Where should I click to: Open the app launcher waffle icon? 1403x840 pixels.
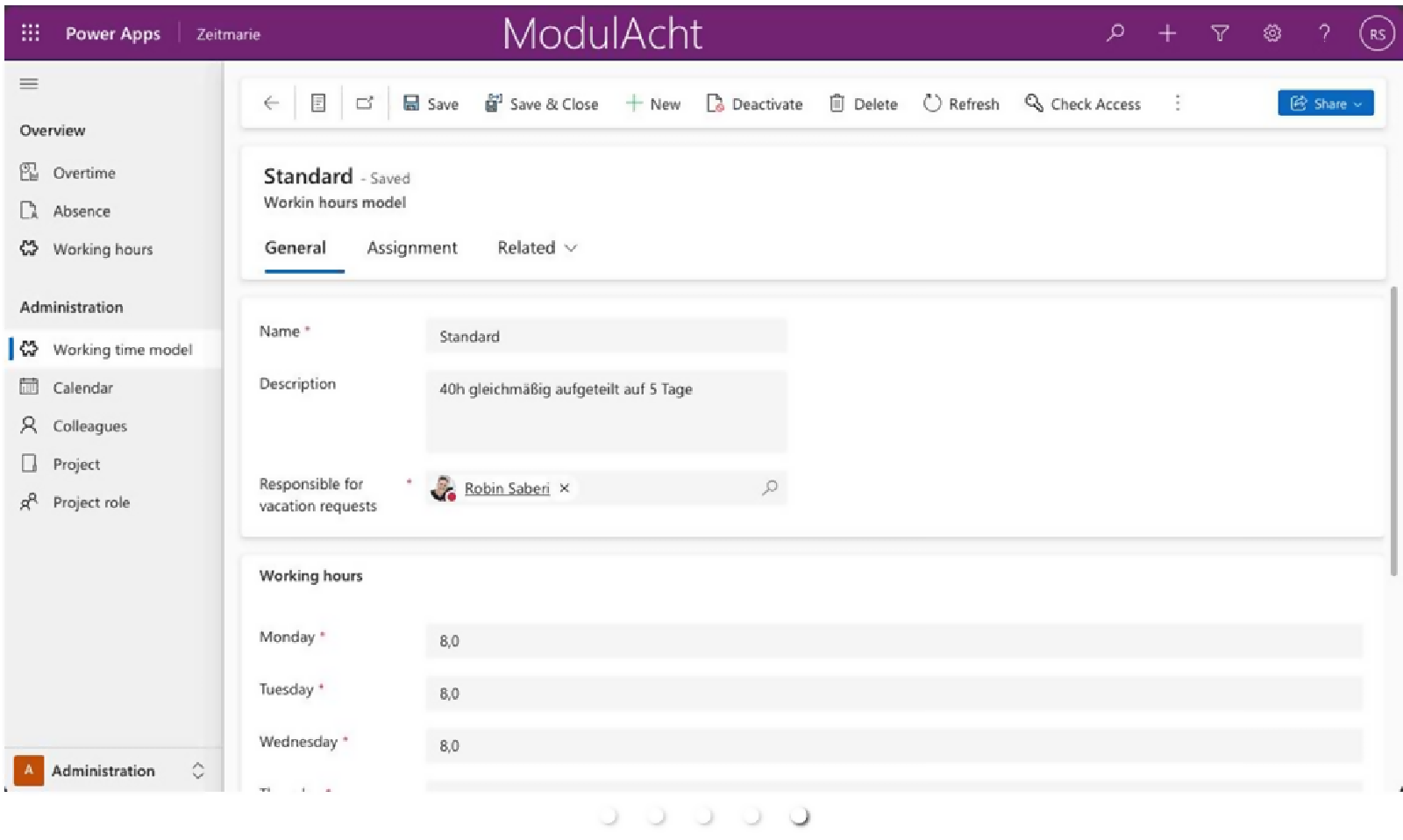pyautogui.click(x=30, y=33)
